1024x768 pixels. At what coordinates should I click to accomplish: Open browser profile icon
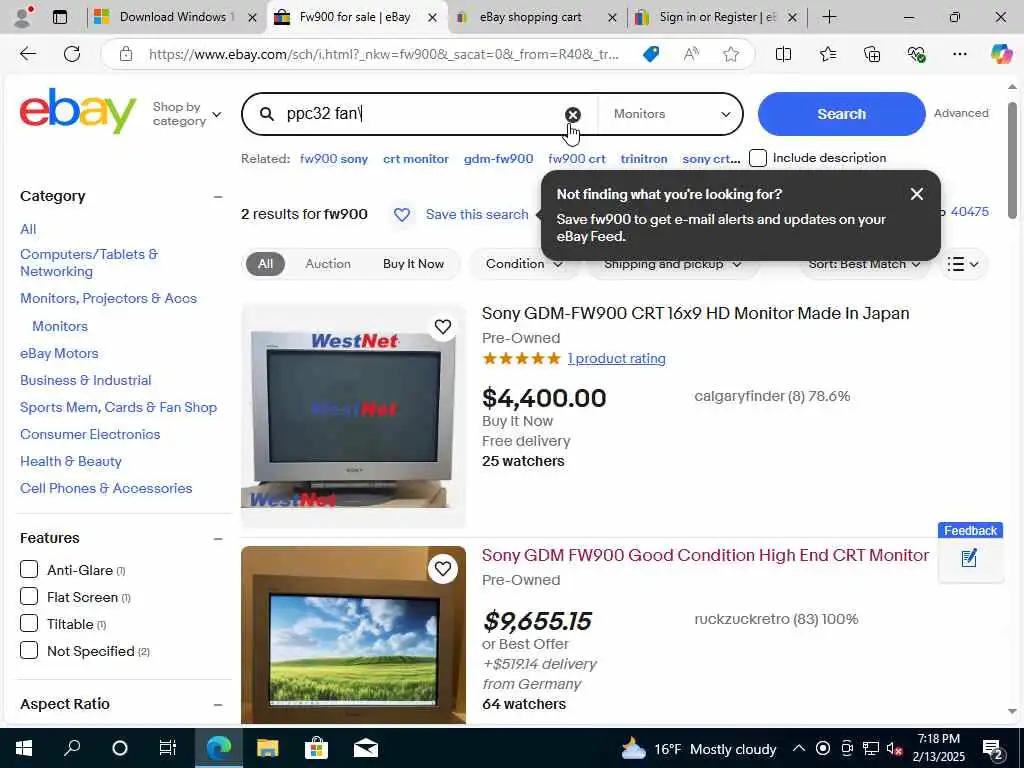click(23, 17)
